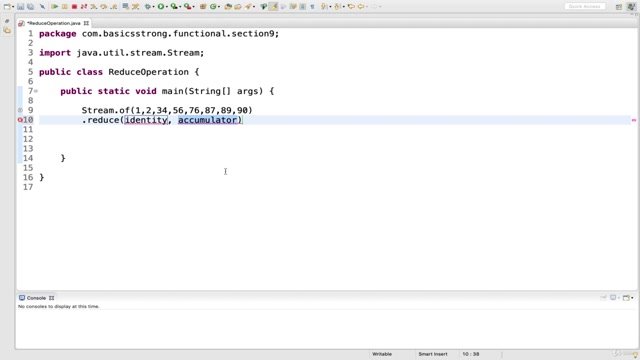640x360 pixels.
Task: Open the New wizard dropdown arrow
Action: tap(13, 7)
